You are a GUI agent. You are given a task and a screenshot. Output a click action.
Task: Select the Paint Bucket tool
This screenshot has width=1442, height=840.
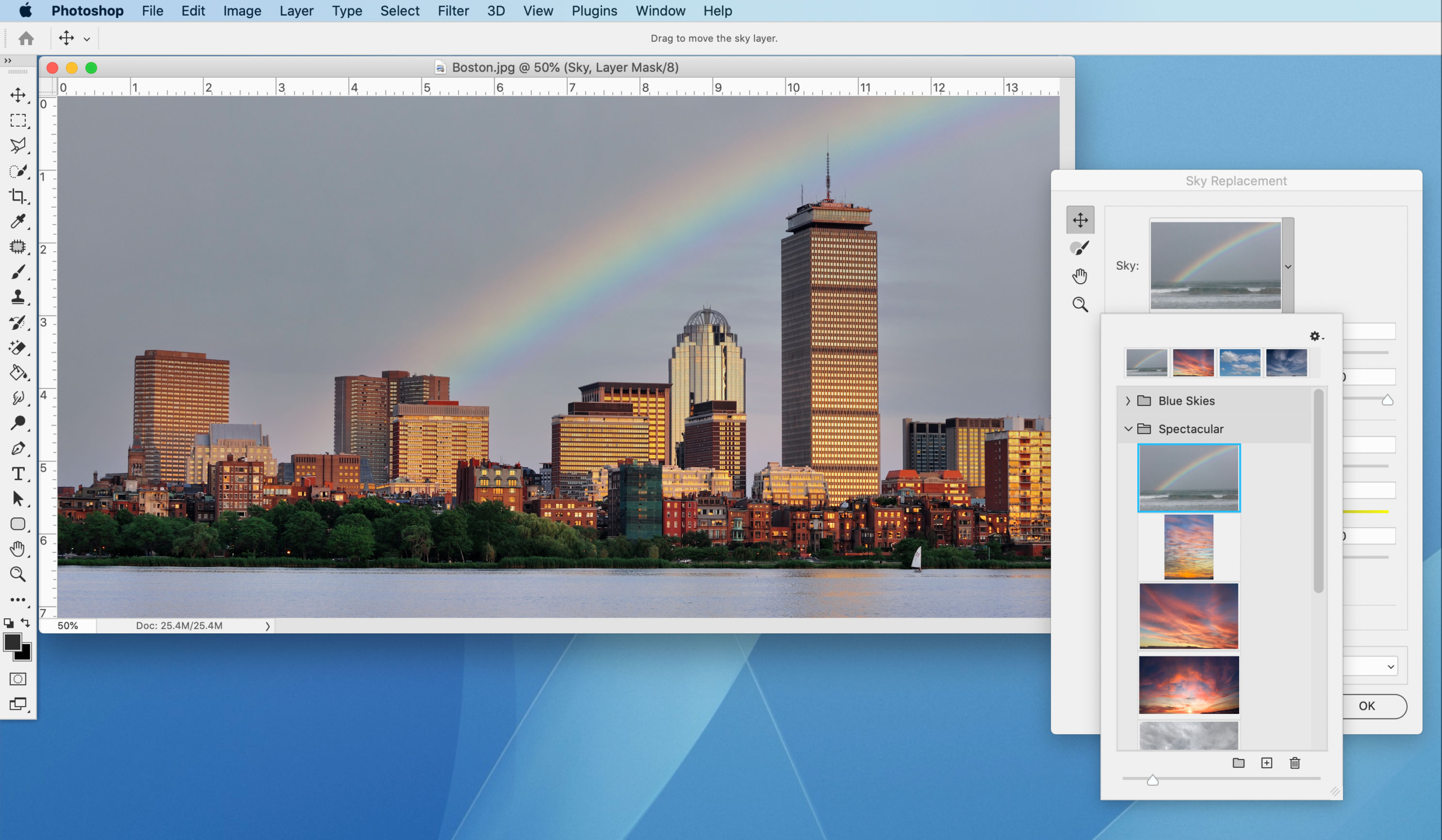click(x=17, y=373)
